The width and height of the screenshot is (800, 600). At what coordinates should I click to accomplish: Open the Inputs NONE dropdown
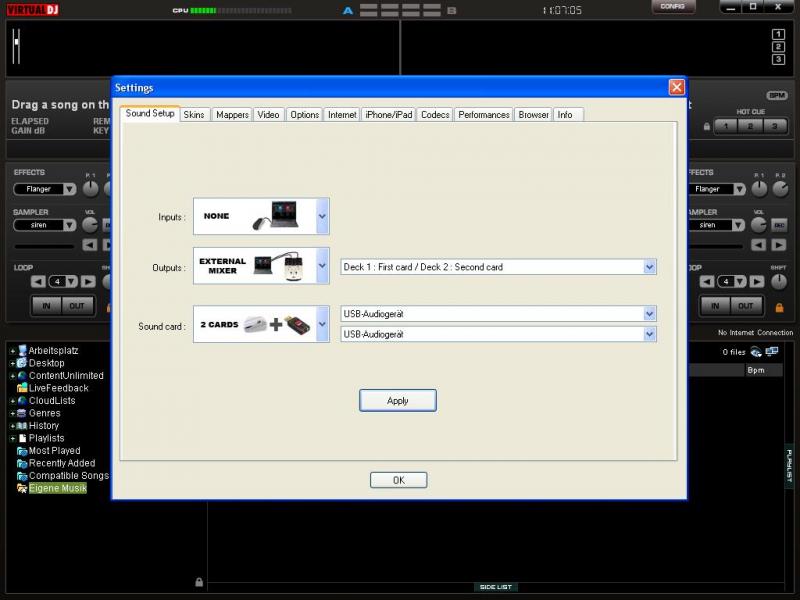[x=322, y=216]
